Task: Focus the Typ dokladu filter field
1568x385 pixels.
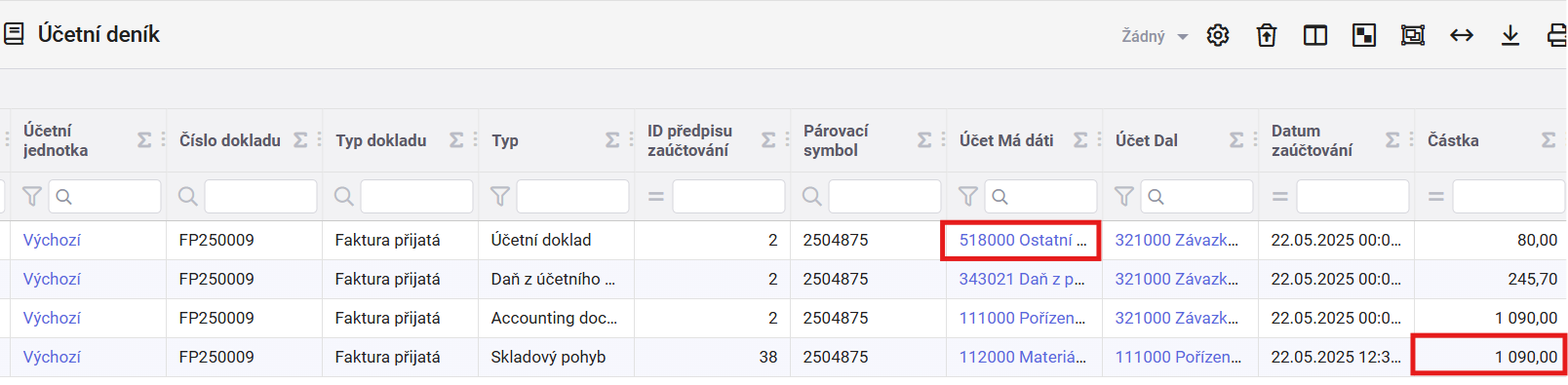Action: tap(417, 197)
